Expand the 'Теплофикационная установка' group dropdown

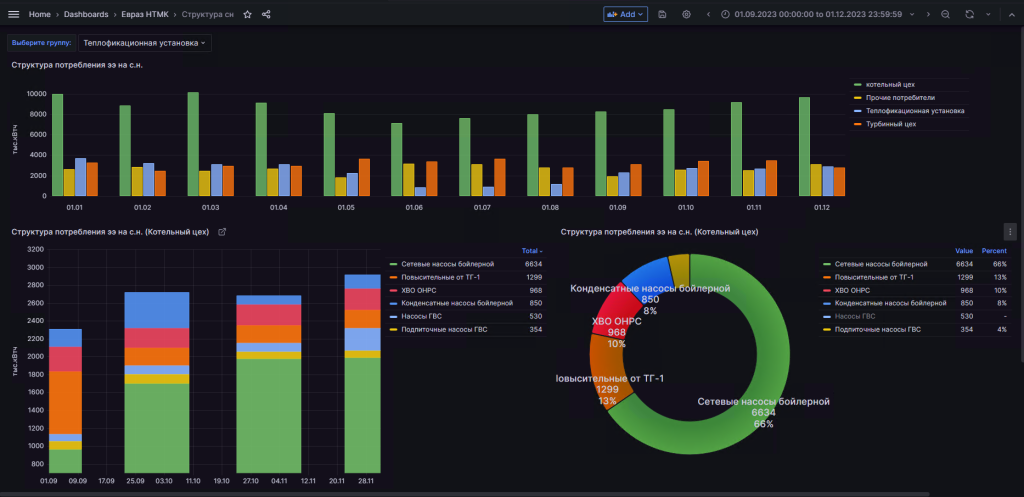point(145,43)
